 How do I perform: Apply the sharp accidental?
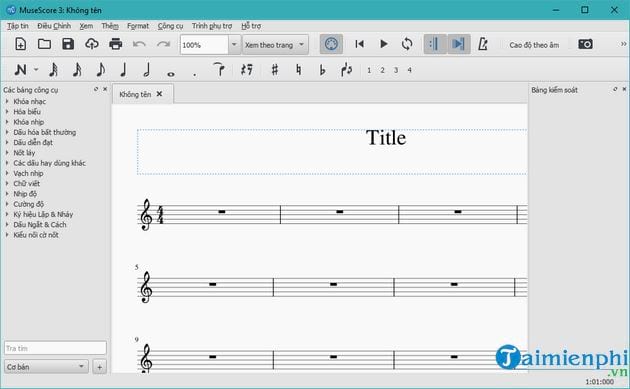[274, 70]
